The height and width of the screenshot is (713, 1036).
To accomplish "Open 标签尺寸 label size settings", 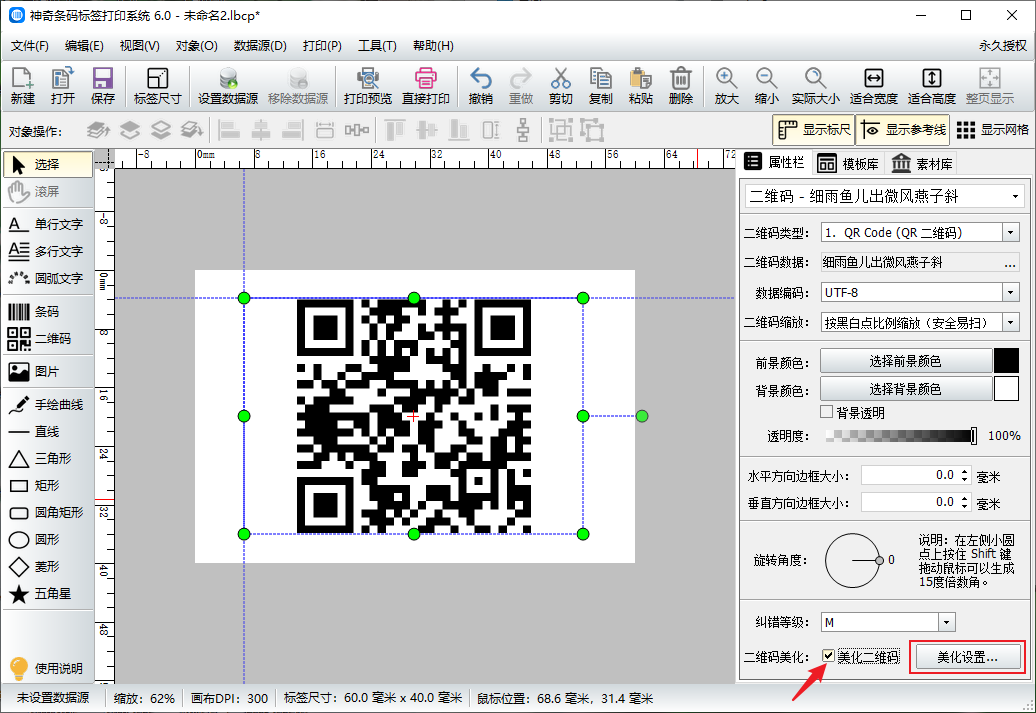I will 157,86.
